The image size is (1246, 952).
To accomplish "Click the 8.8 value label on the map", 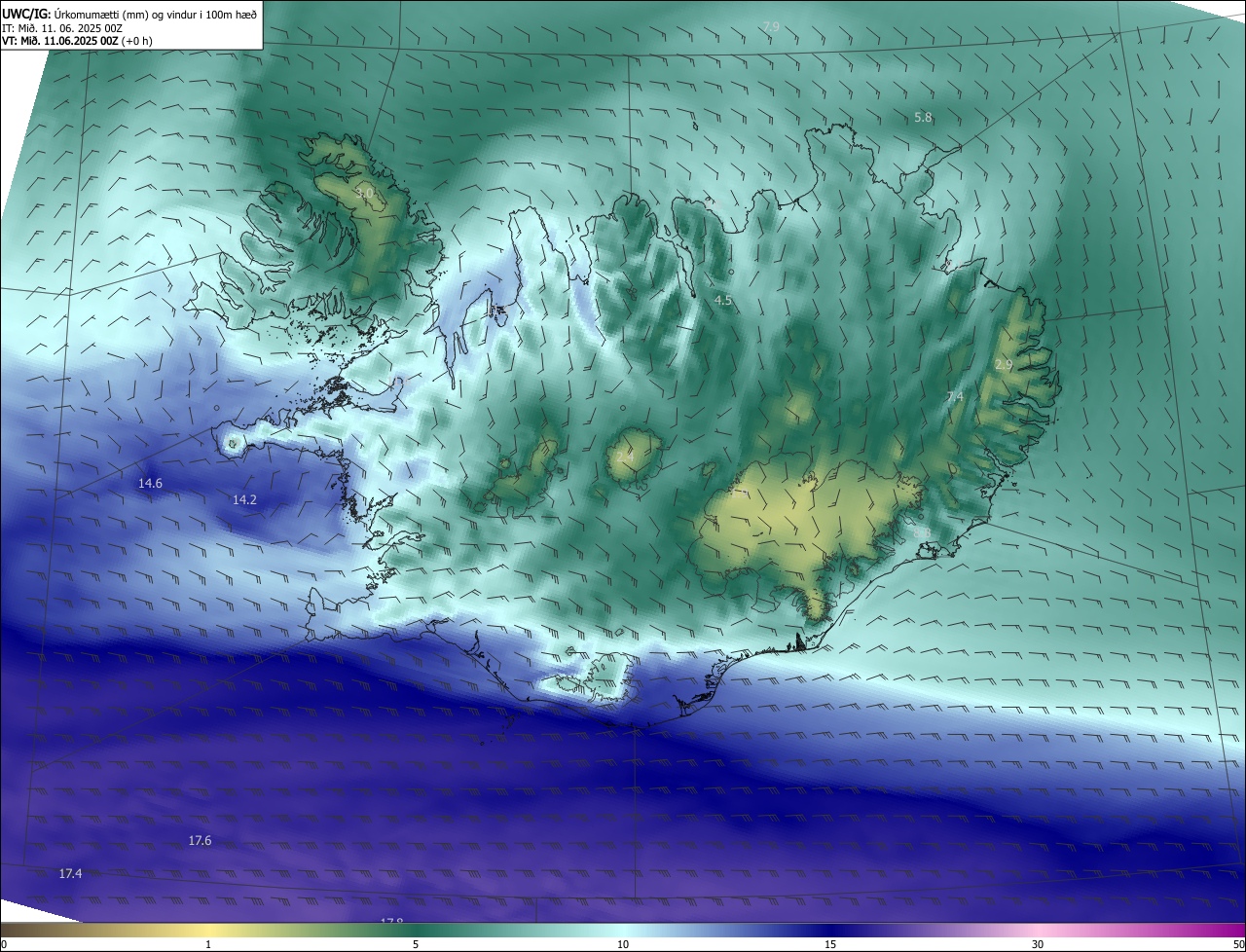I will [921, 532].
